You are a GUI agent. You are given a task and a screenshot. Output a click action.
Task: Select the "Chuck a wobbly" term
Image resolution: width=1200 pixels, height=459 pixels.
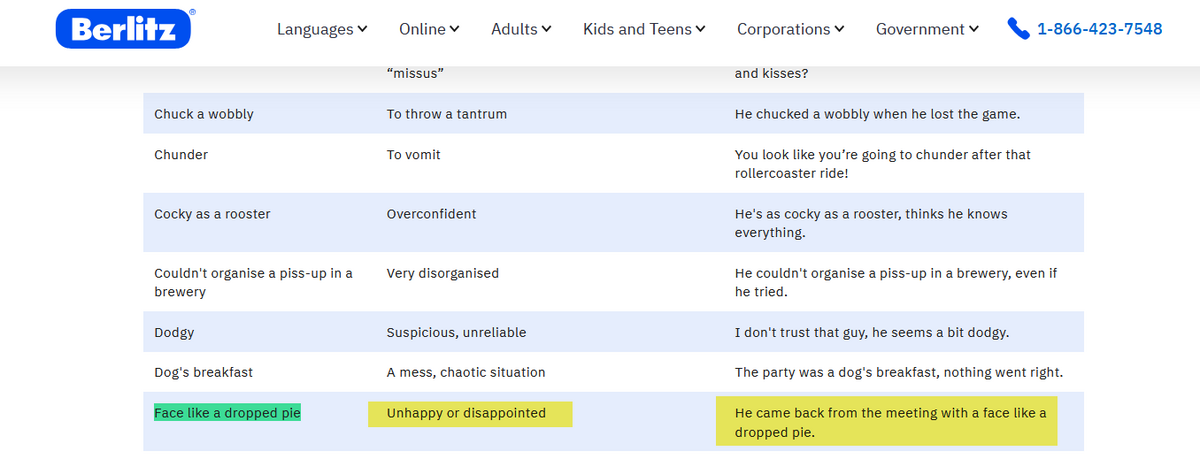pos(204,114)
